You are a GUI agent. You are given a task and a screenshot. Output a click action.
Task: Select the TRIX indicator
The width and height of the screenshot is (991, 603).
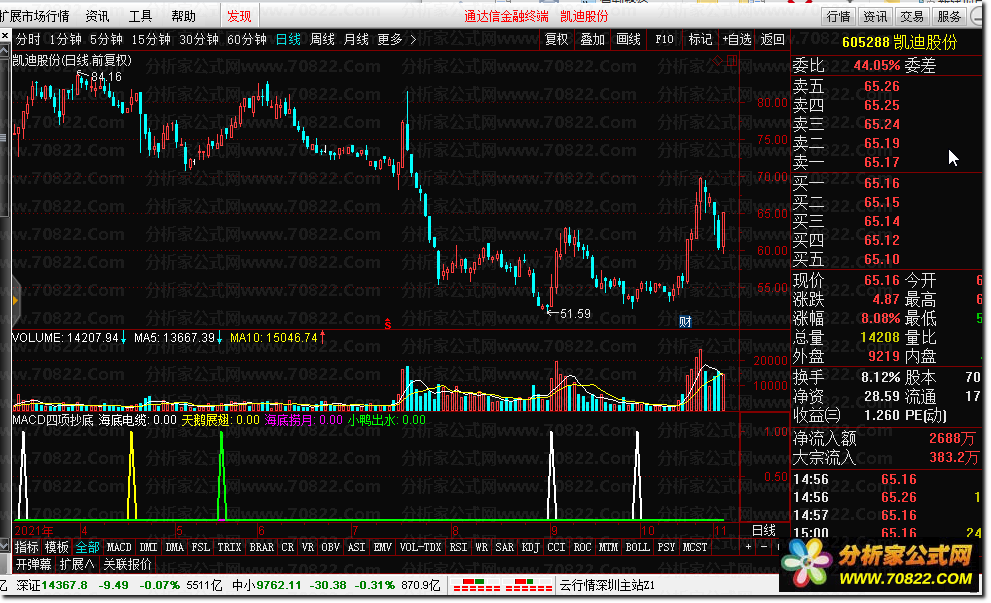229,547
